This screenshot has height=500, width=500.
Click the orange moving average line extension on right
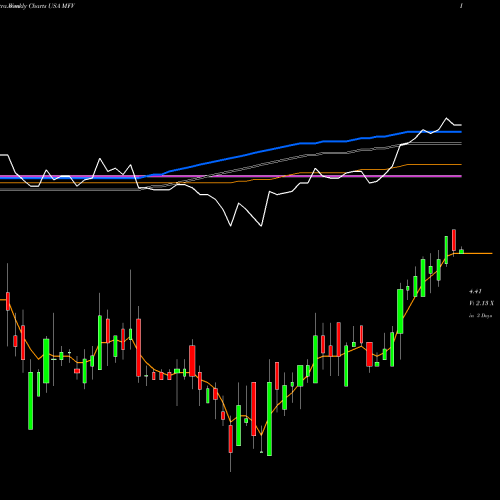(478, 254)
